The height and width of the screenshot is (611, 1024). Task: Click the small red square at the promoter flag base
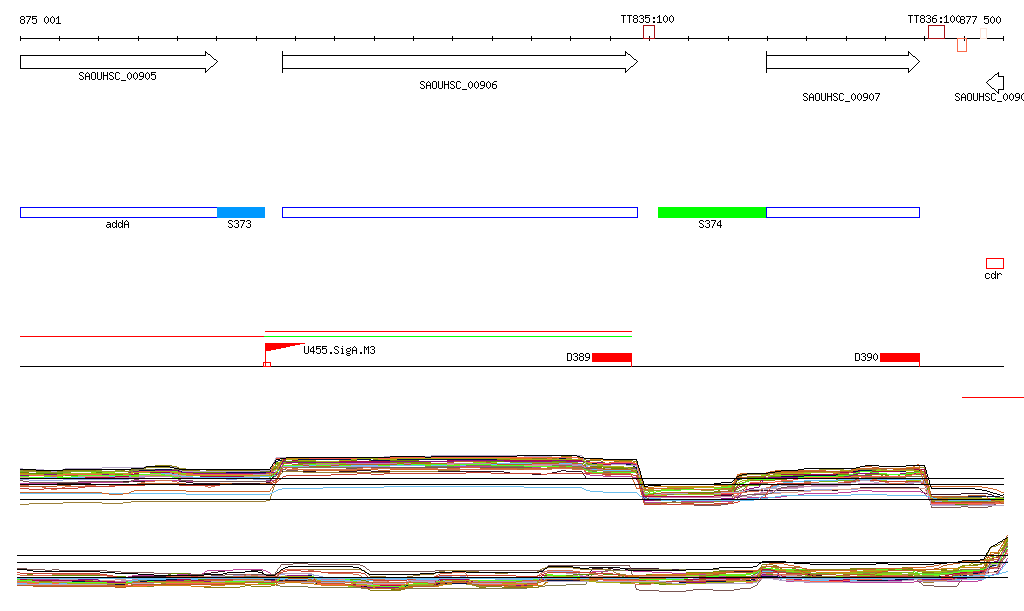point(267,365)
